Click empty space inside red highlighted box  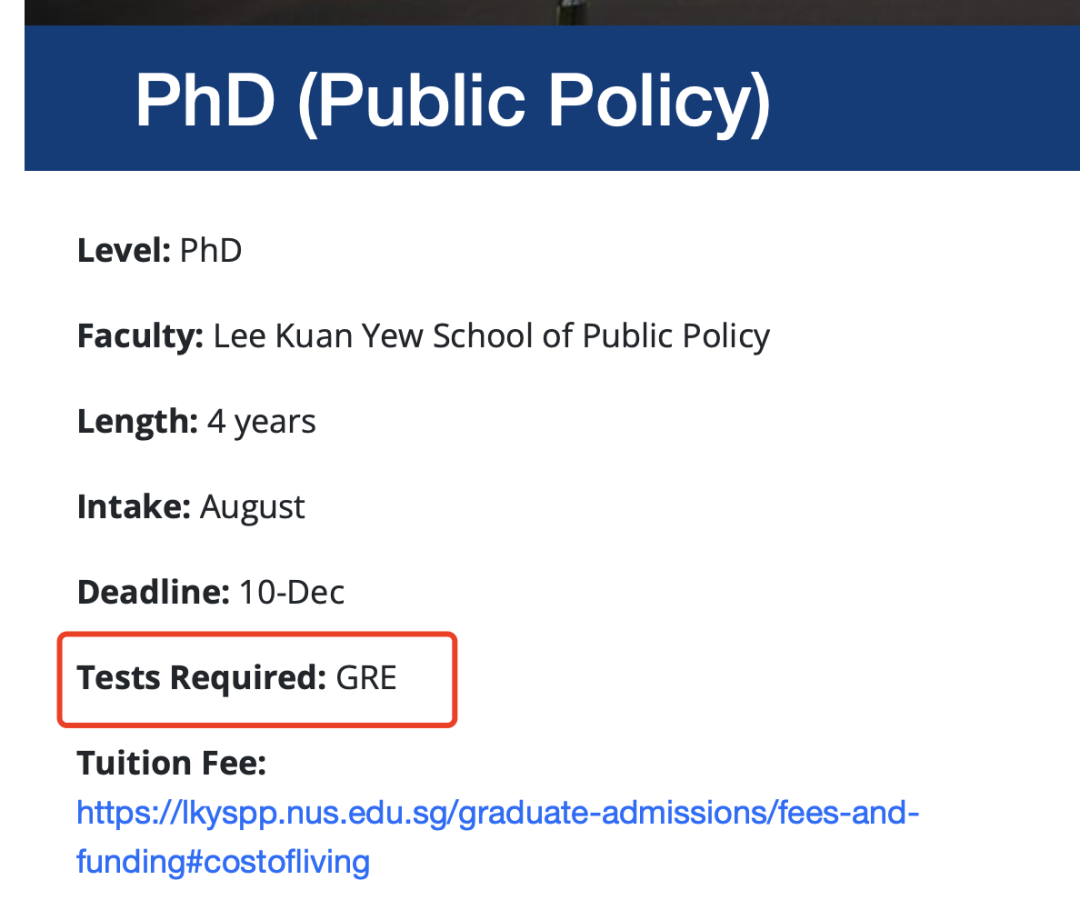coord(426,679)
